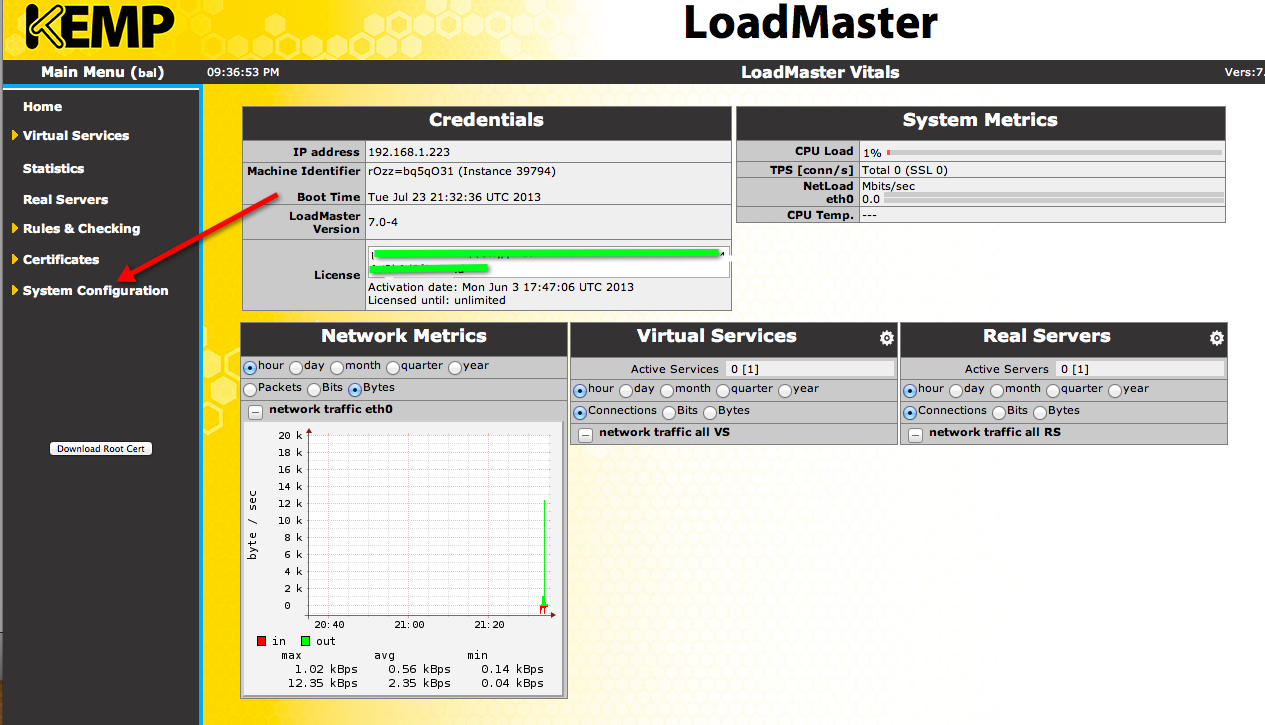
Task: Choose Bits unit in Network Metrics
Action: [x=314, y=389]
